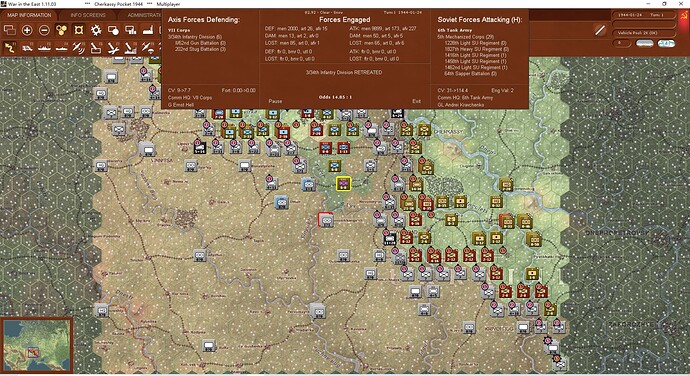Click the factory icon in toolbar
This screenshot has height=376, width=690.
pyautogui.click(x=148, y=30)
